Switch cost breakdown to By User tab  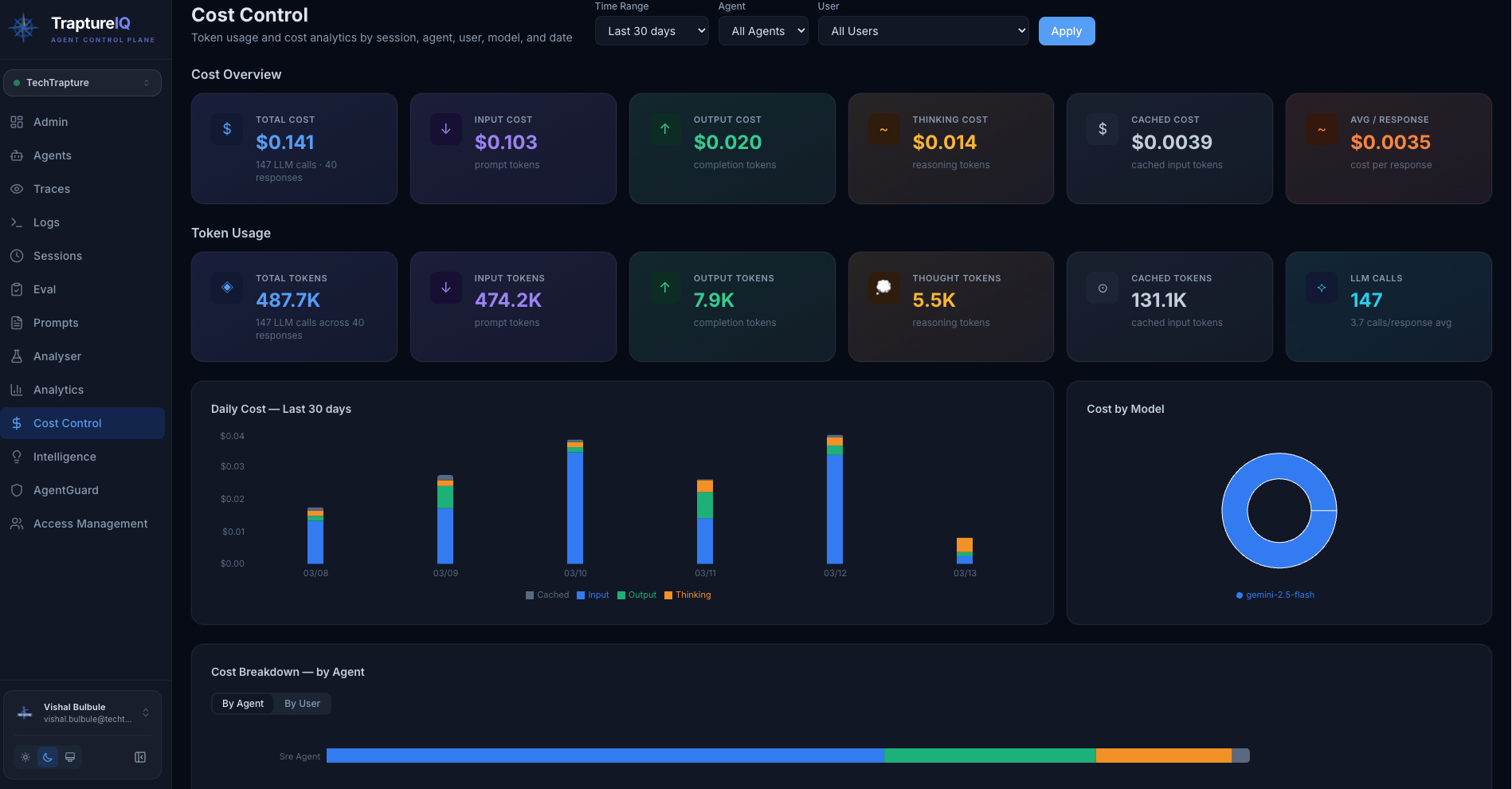point(302,703)
